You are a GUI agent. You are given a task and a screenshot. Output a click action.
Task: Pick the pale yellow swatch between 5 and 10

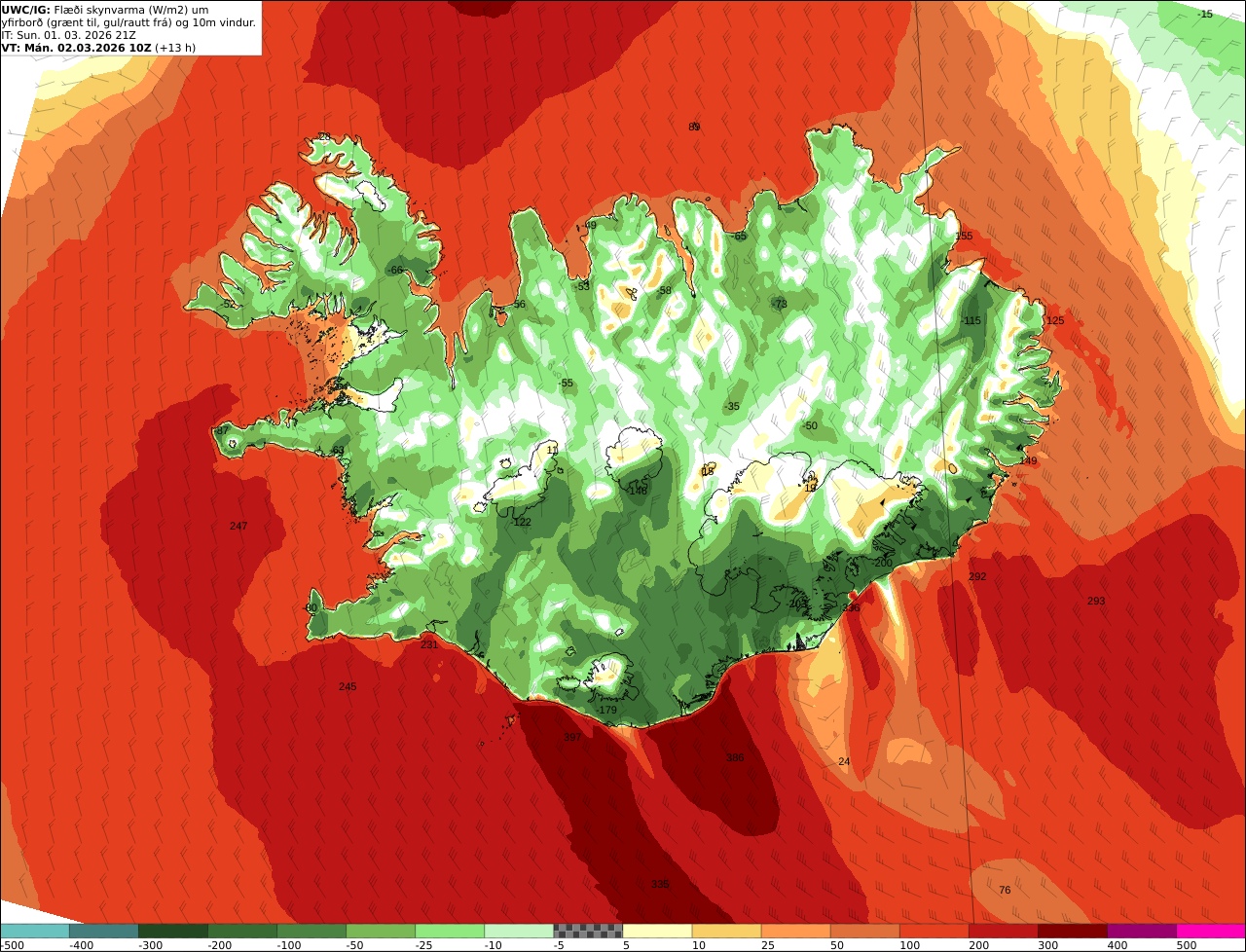click(x=657, y=931)
